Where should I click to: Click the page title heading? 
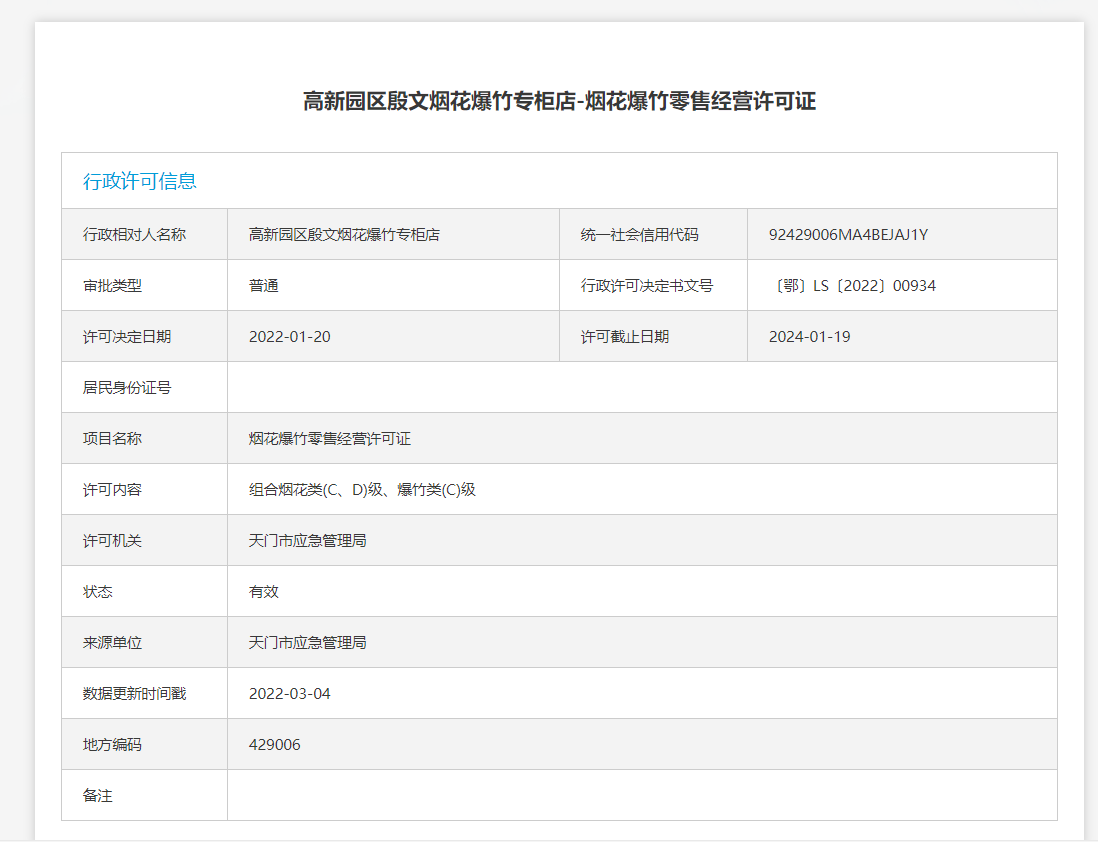(559, 101)
